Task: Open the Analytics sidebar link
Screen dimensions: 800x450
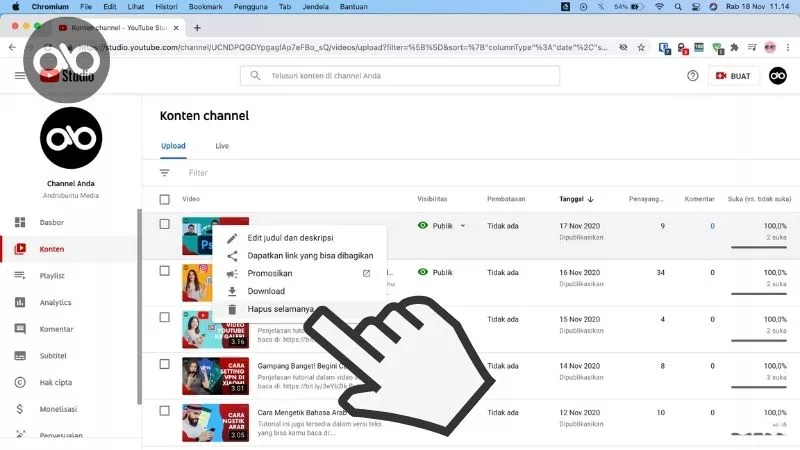Action: tap(56, 303)
